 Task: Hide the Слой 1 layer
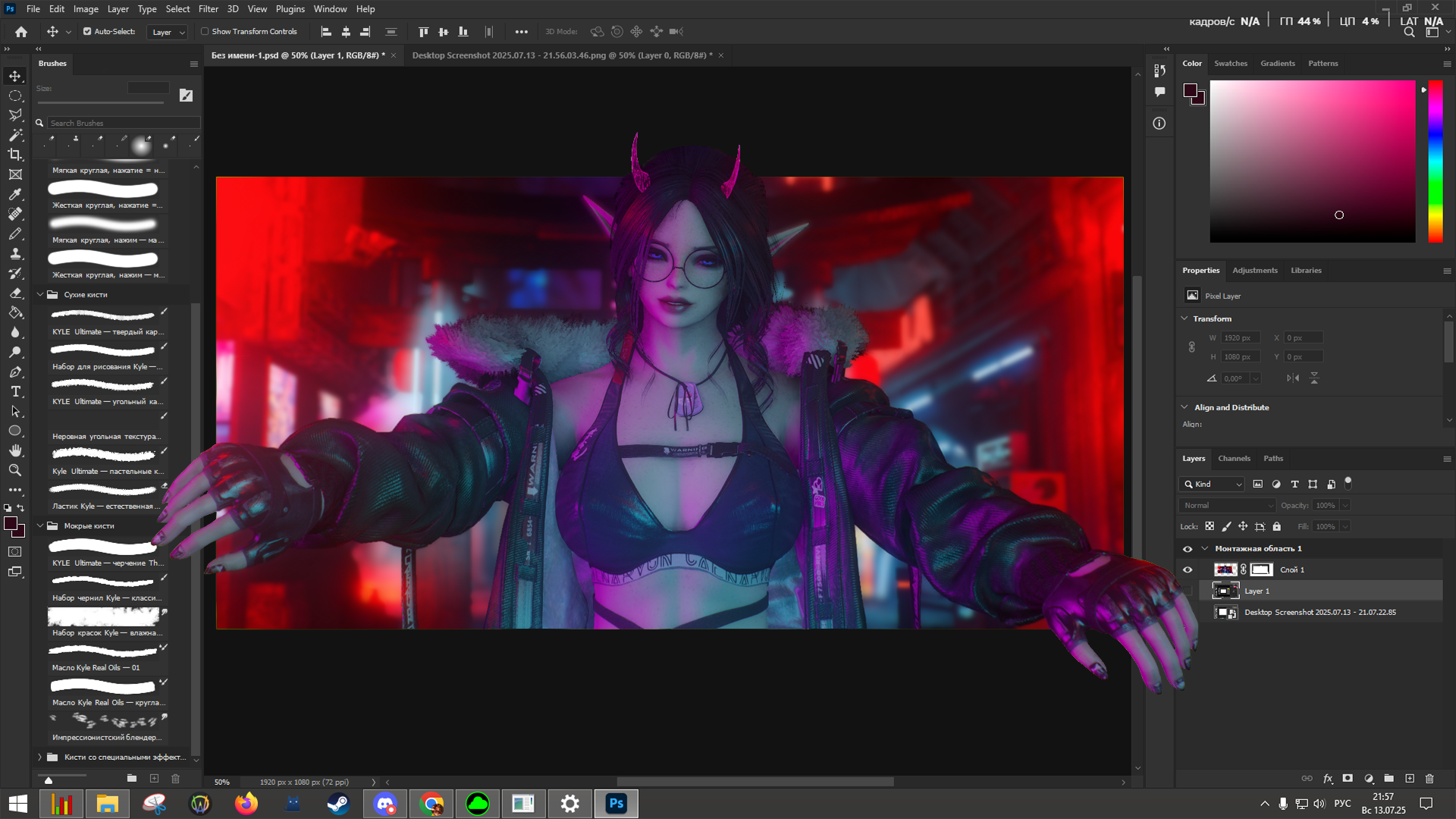[1188, 570]
